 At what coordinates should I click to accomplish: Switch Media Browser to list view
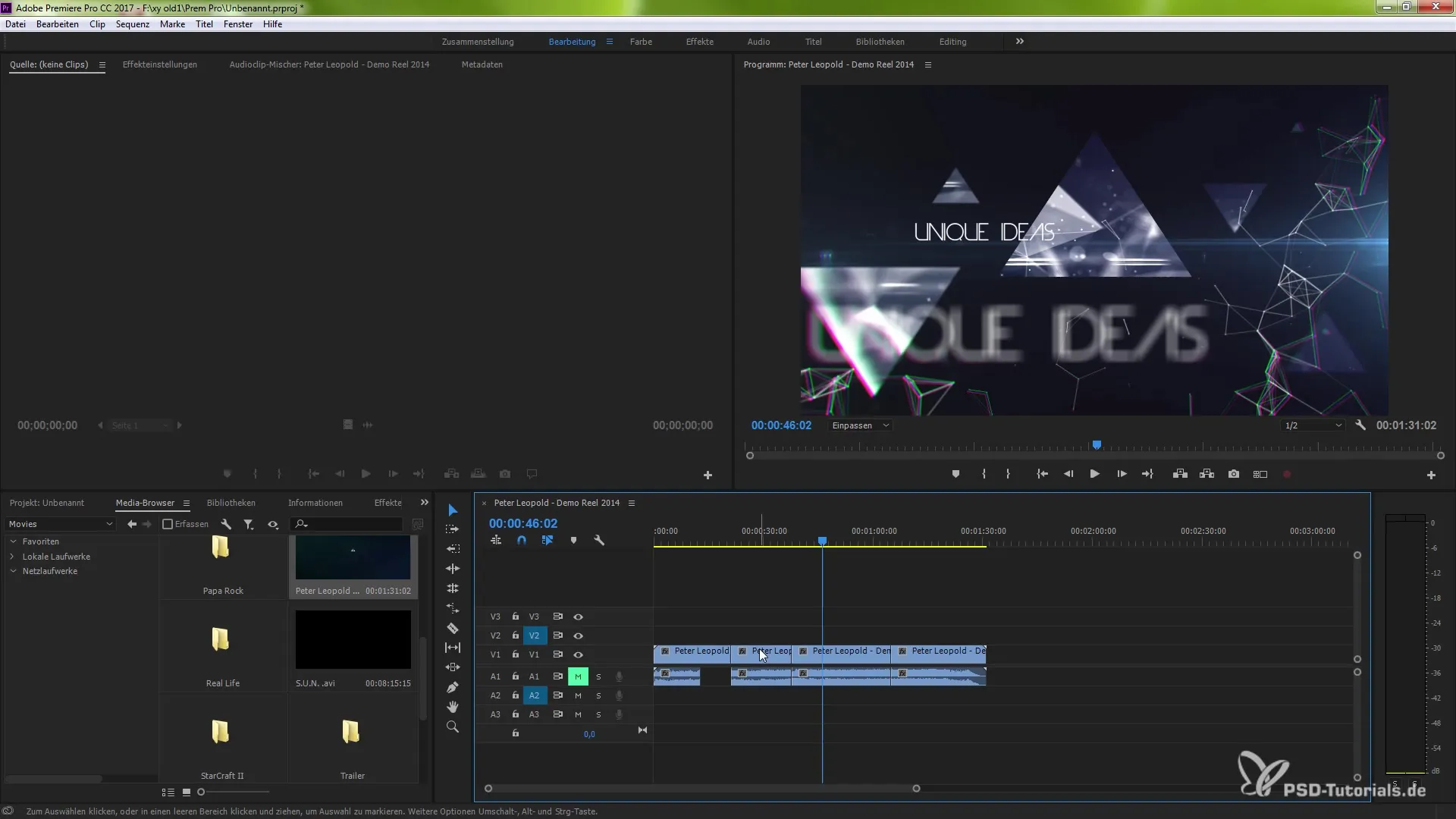(x=168, y=792)
